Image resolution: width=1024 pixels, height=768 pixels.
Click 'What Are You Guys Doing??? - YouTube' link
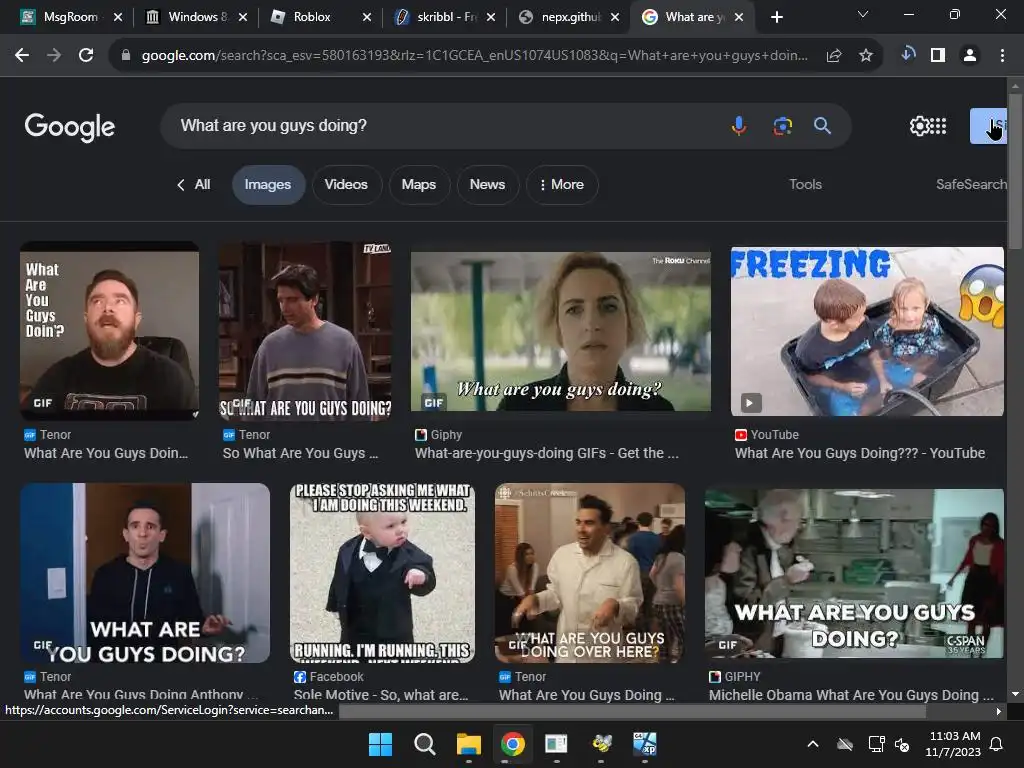[860, 453]
